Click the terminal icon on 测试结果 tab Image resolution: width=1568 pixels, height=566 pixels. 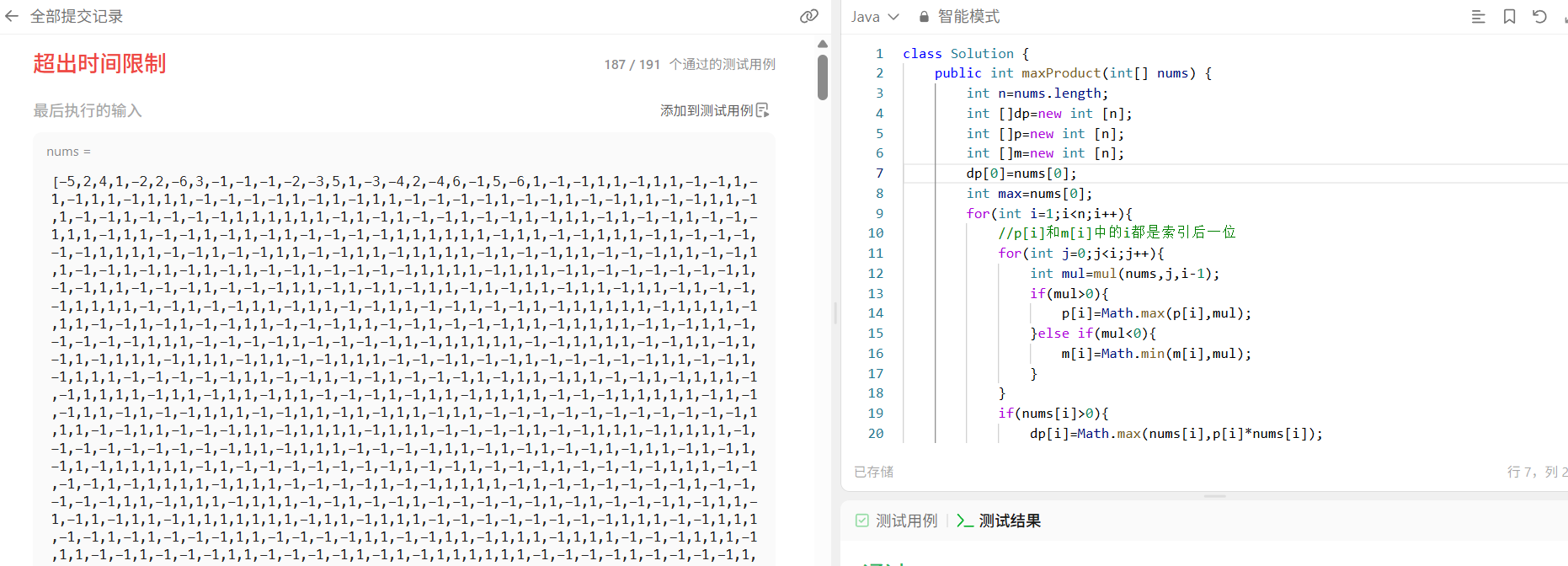(965, 521)
